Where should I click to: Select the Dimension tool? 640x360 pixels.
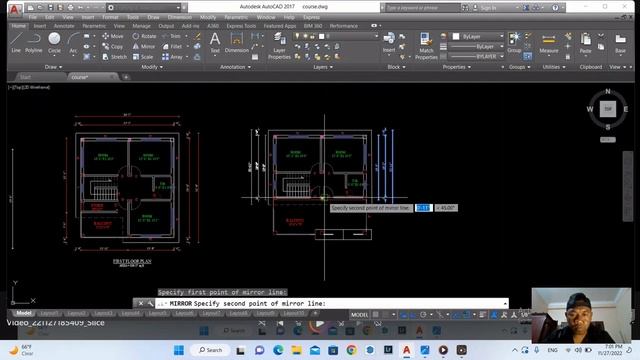click(237, 43)
